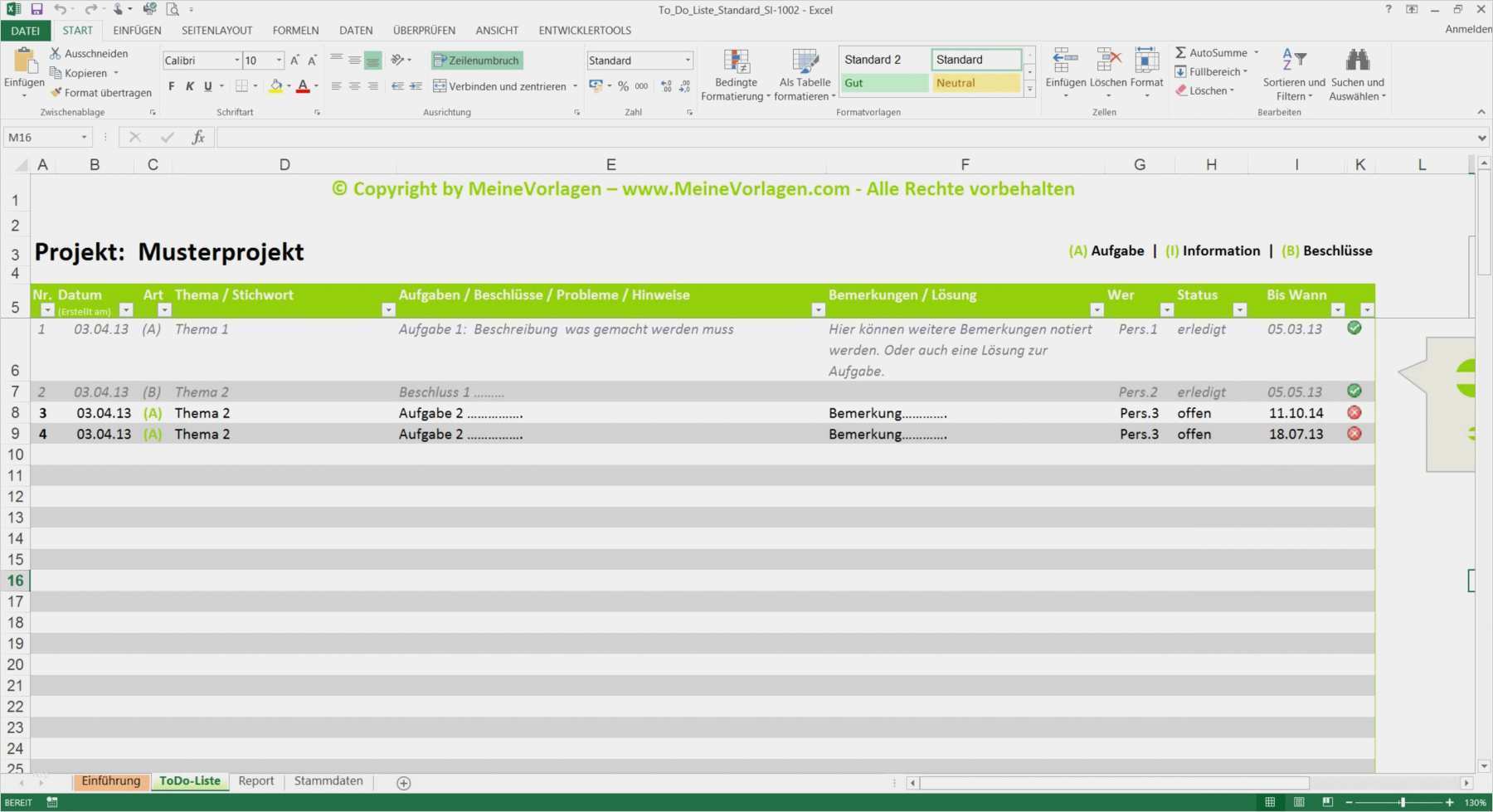Enable Zeilenumbruch text wrapping
The image size is (1493, 812).
[x=476, y=60]
